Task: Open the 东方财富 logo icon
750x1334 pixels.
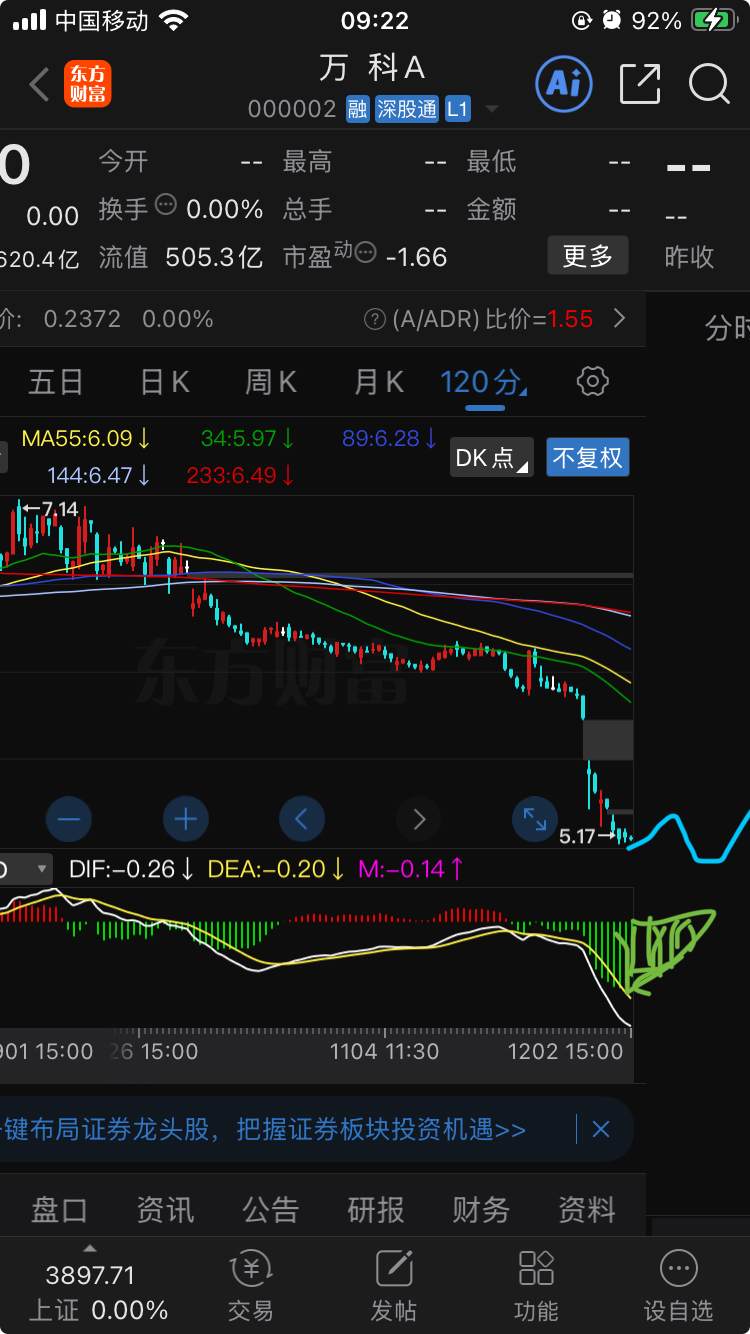Action: [88, 84]
